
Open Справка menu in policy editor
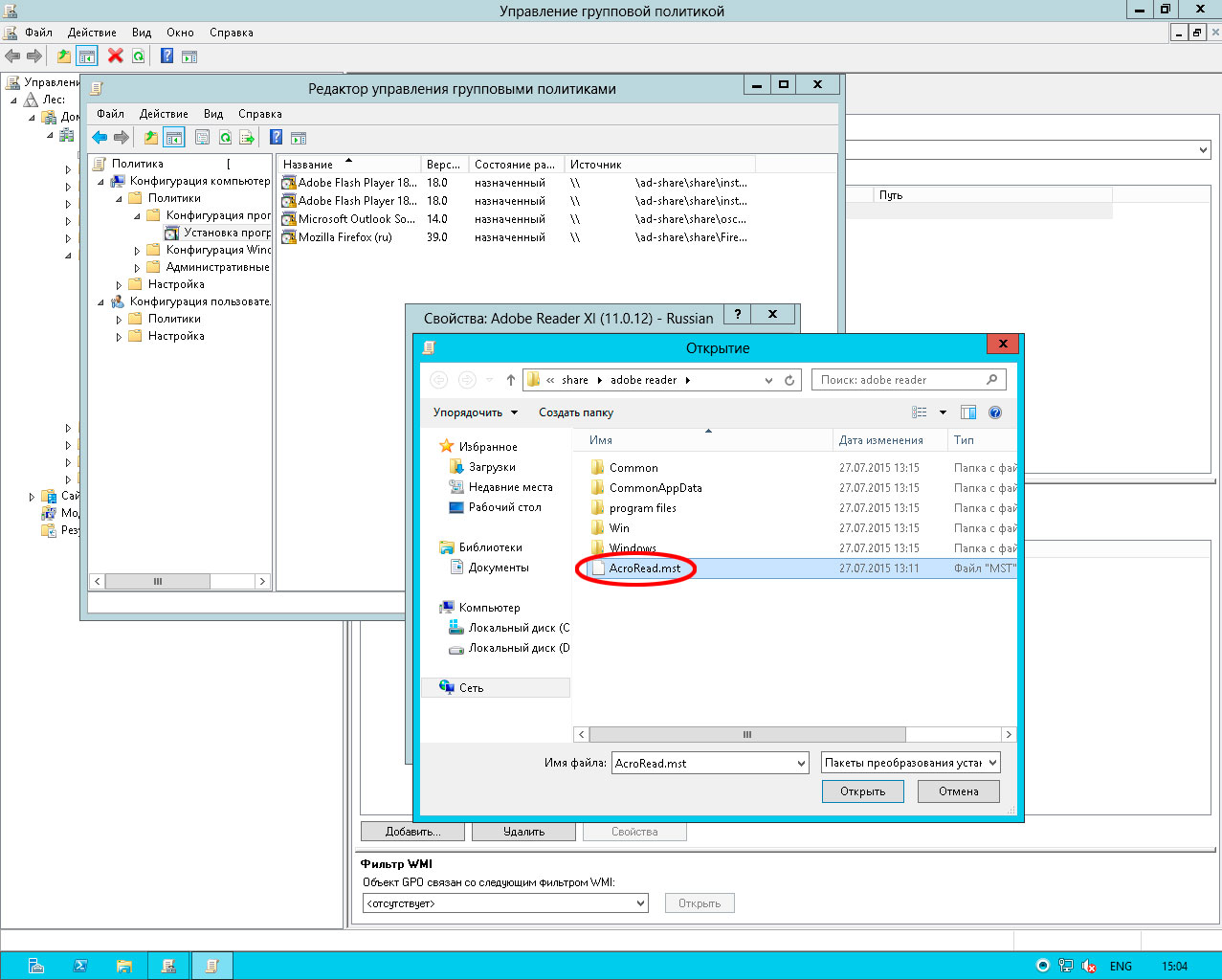click(260, 114)
